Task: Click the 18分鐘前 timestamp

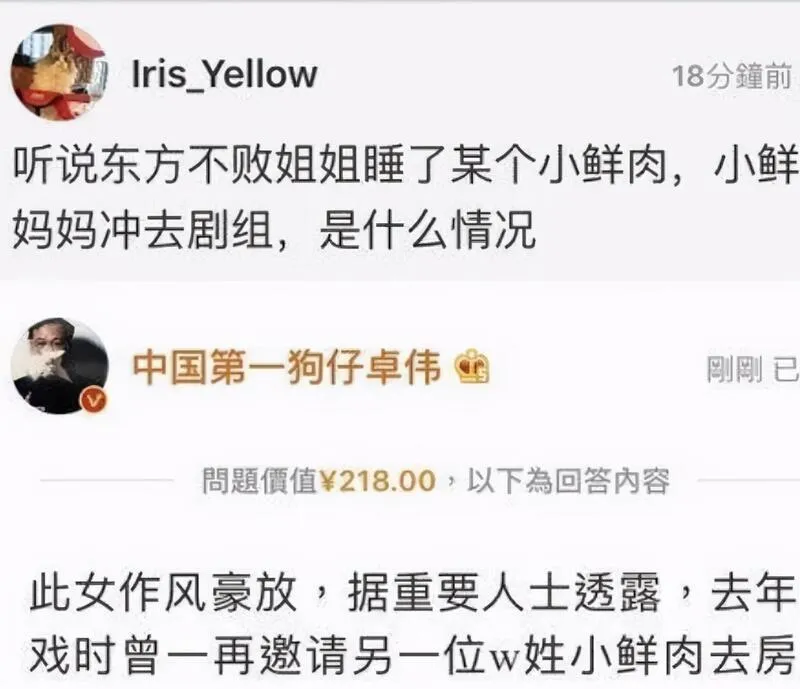Action: point(732,77)
